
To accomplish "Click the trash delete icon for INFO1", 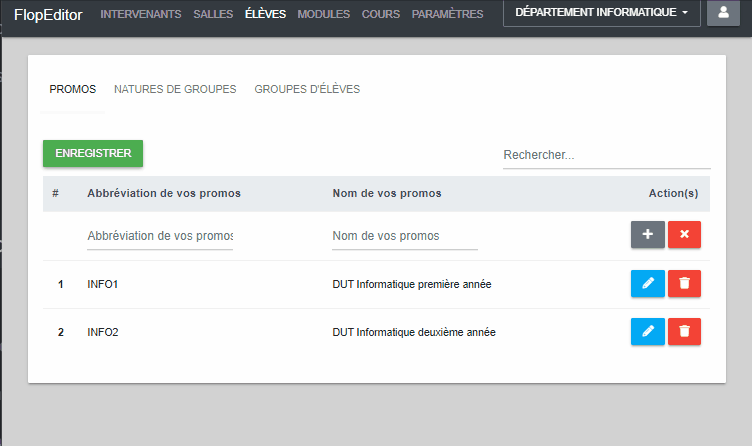I will click(x=684, y=284).
